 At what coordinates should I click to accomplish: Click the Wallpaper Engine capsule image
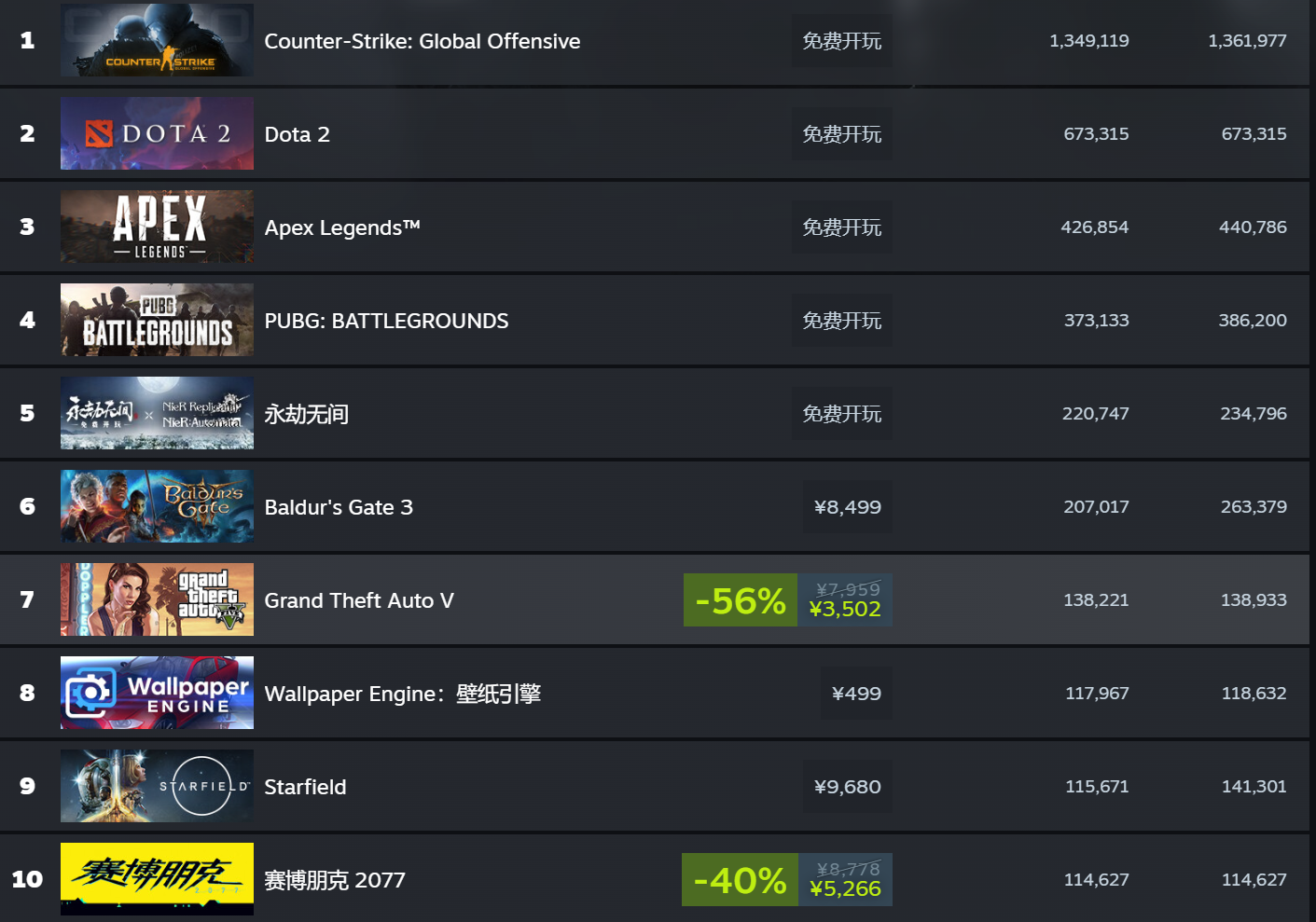(x=157, y=693)
